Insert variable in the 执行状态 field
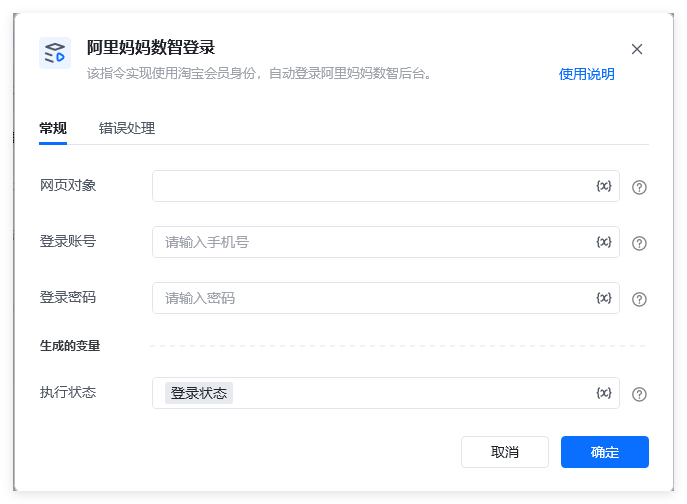The height and width of the screenshot is (504, 687). (x=603, y=393)
